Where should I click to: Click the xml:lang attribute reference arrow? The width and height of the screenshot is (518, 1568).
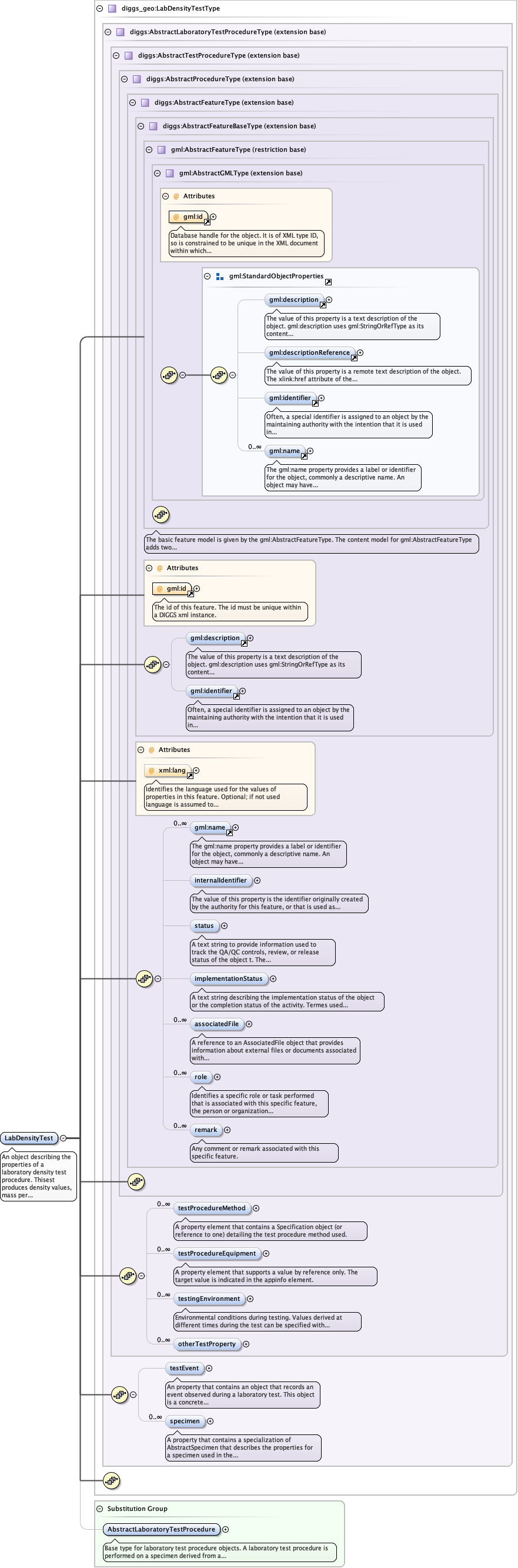pyautogui.click(x=190, y=775)
